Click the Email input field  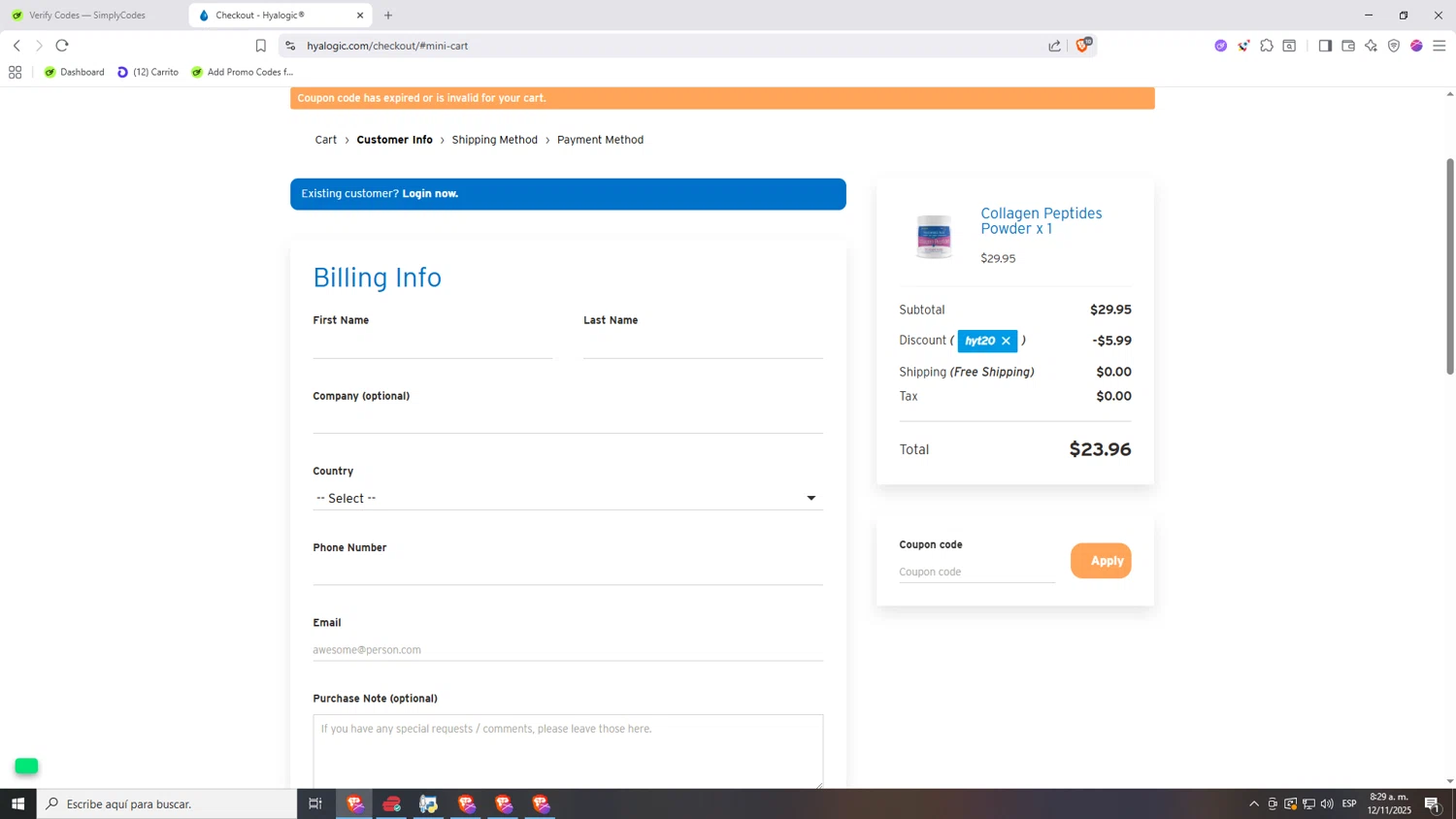[568, 649]
